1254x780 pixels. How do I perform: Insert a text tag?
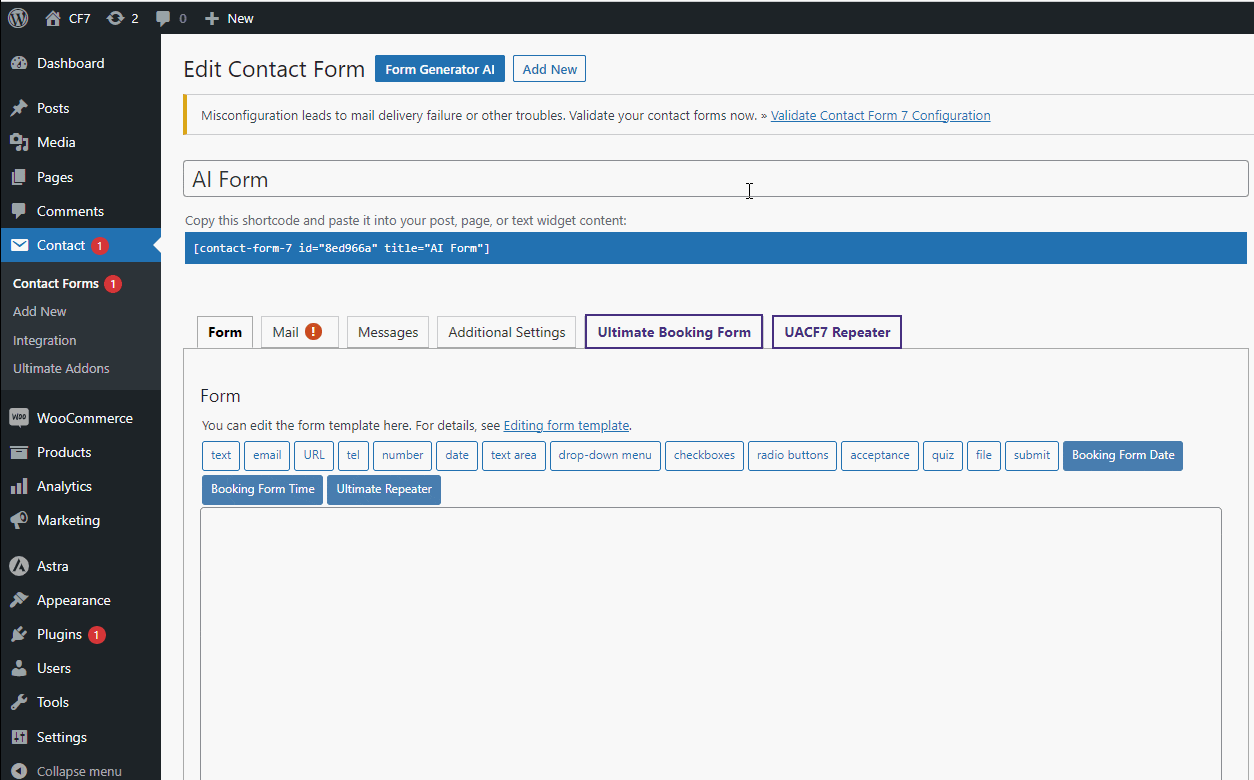(221, 455)
